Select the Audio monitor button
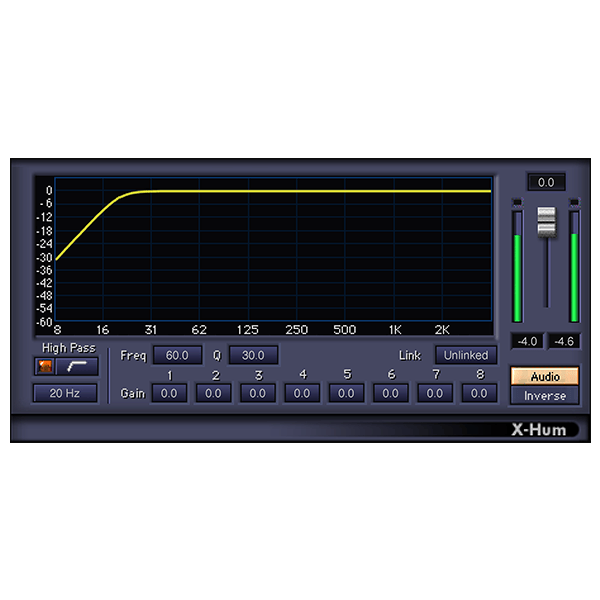Viewport: 600px width, 600px height. pyautogui.click(x=545, y=377)
